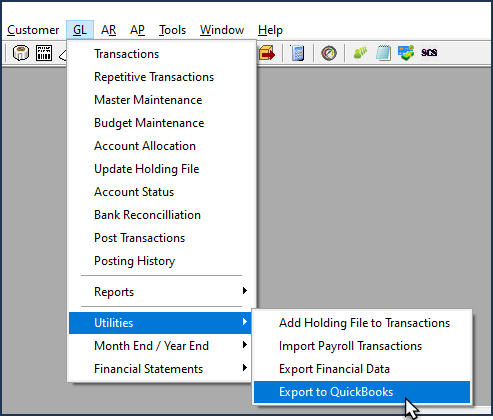The image size is (493, 420).
Task: Open the notepad toolbar icon
Action: 383,53
